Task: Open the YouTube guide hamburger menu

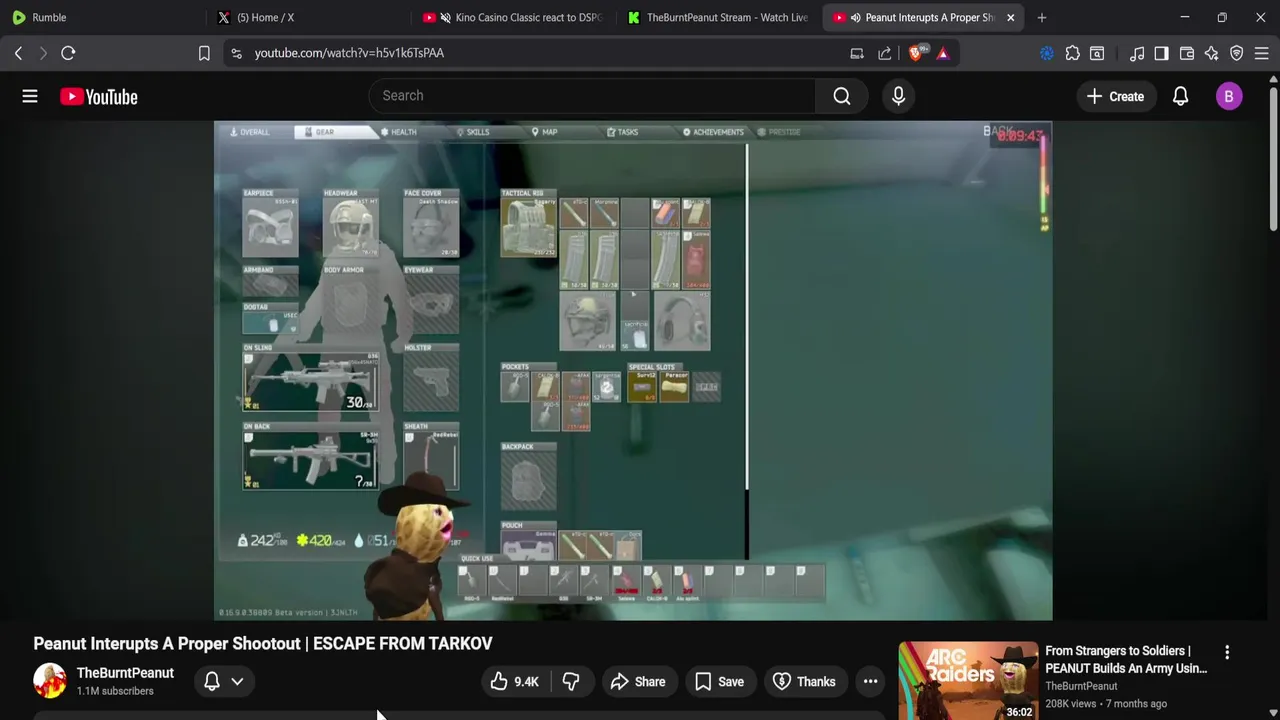Action: coord(30,96)
